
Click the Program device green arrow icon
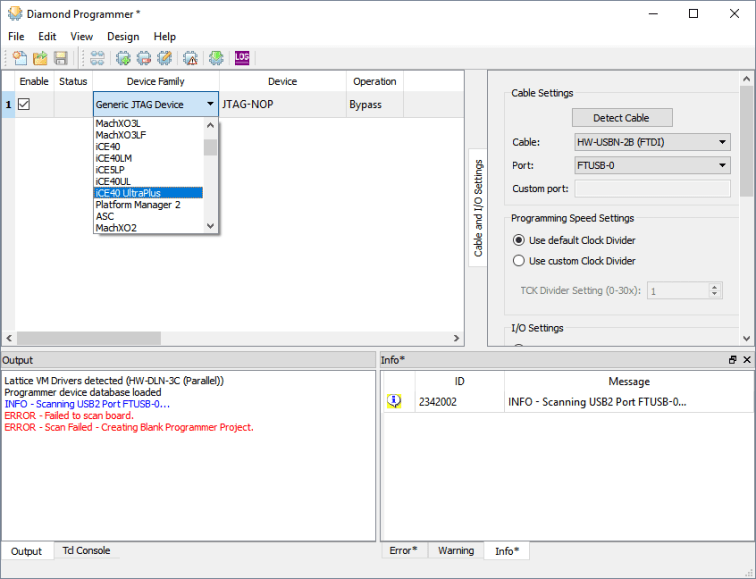coord(215,58)
